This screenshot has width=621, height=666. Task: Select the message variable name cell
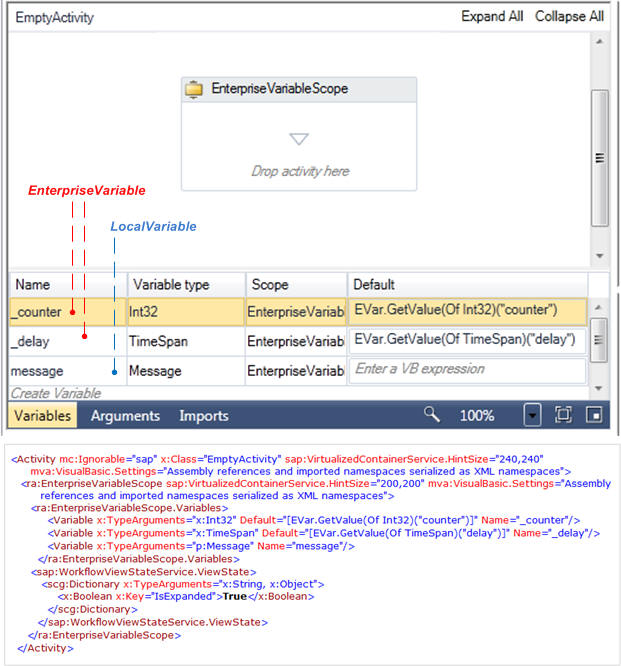pyautogui.click(x=68, y=371)
